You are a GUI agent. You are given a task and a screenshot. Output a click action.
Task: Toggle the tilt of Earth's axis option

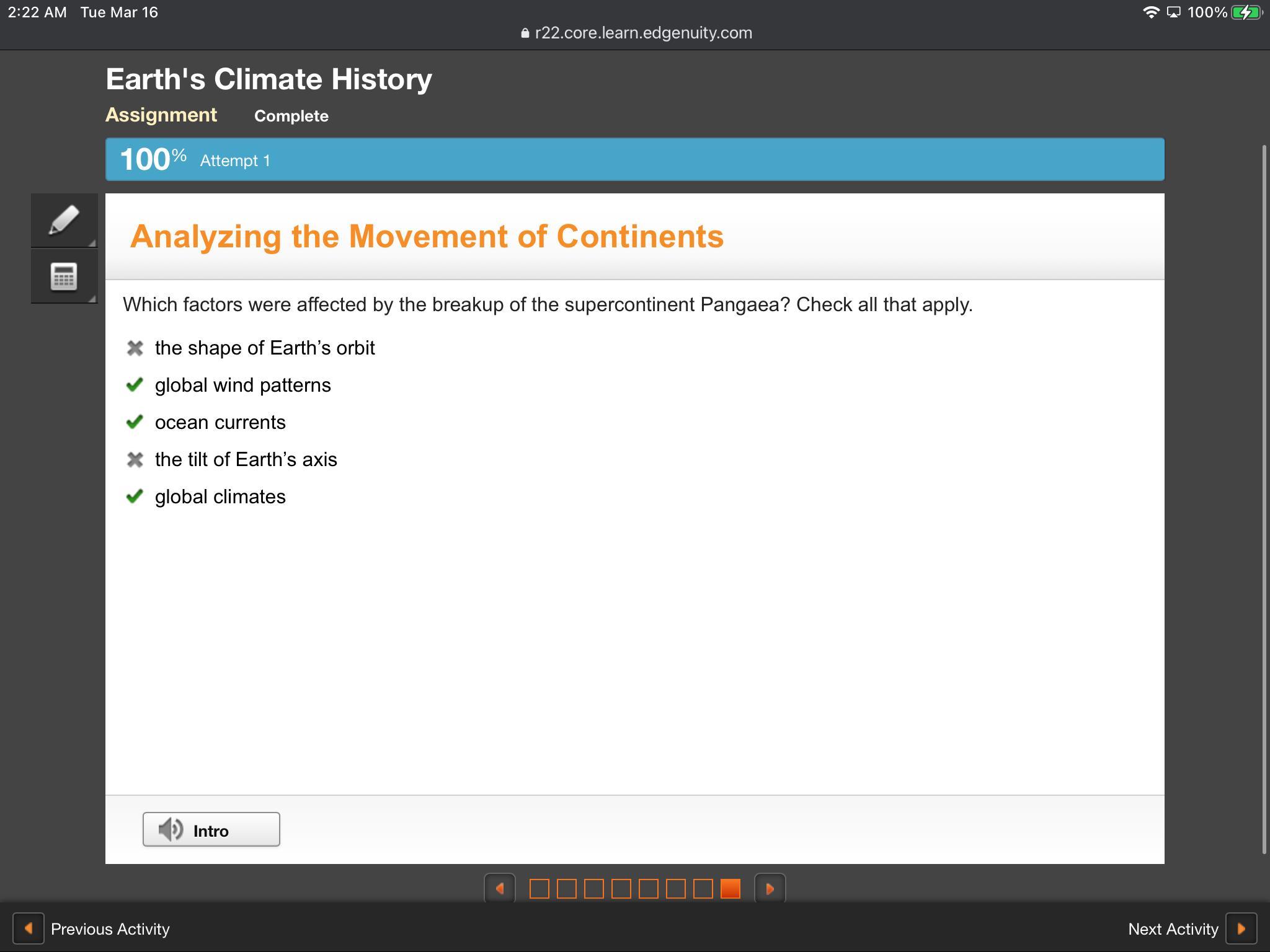[135, 459]
